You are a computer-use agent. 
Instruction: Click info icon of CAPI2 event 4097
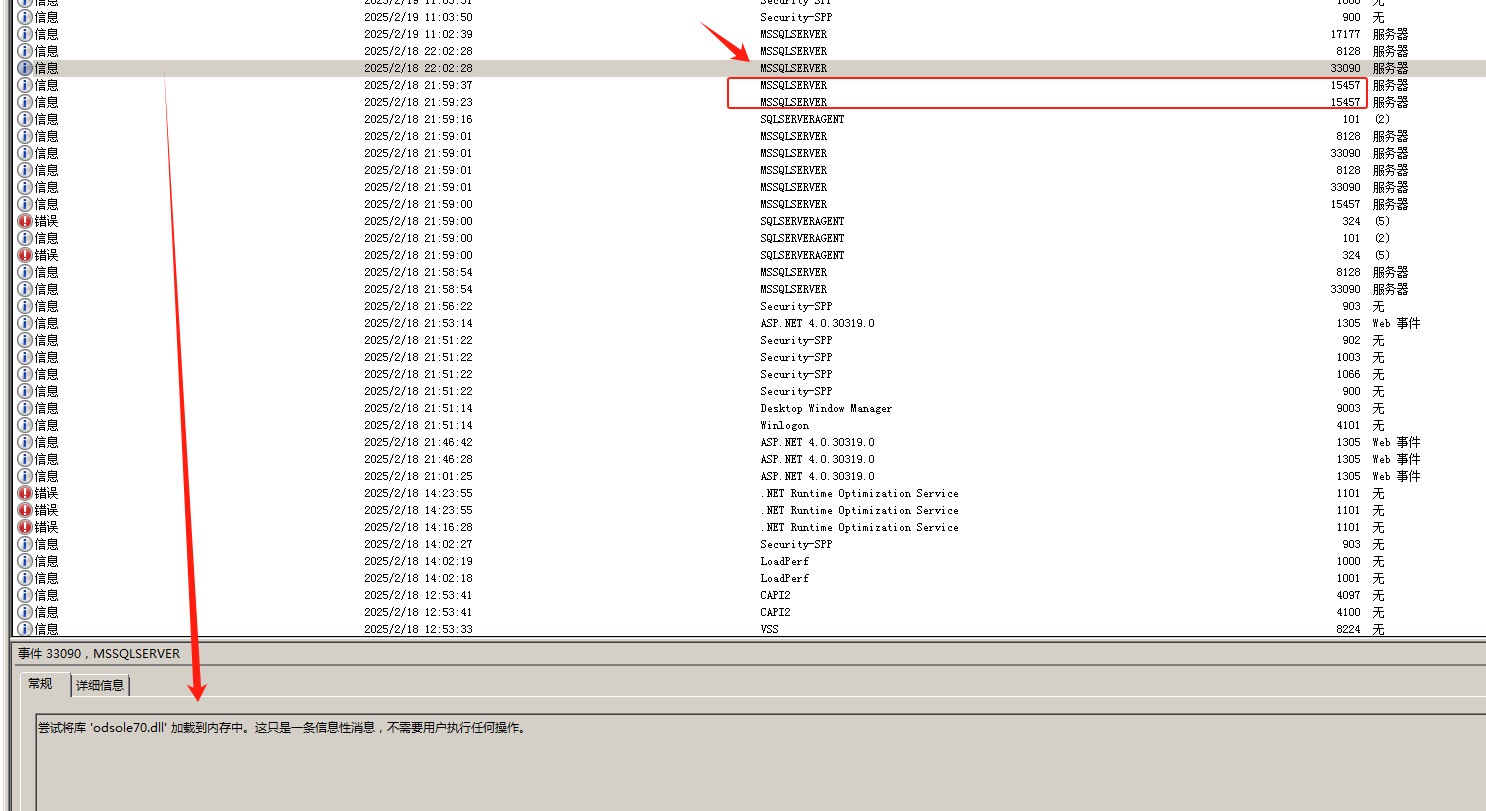(25, 595)
